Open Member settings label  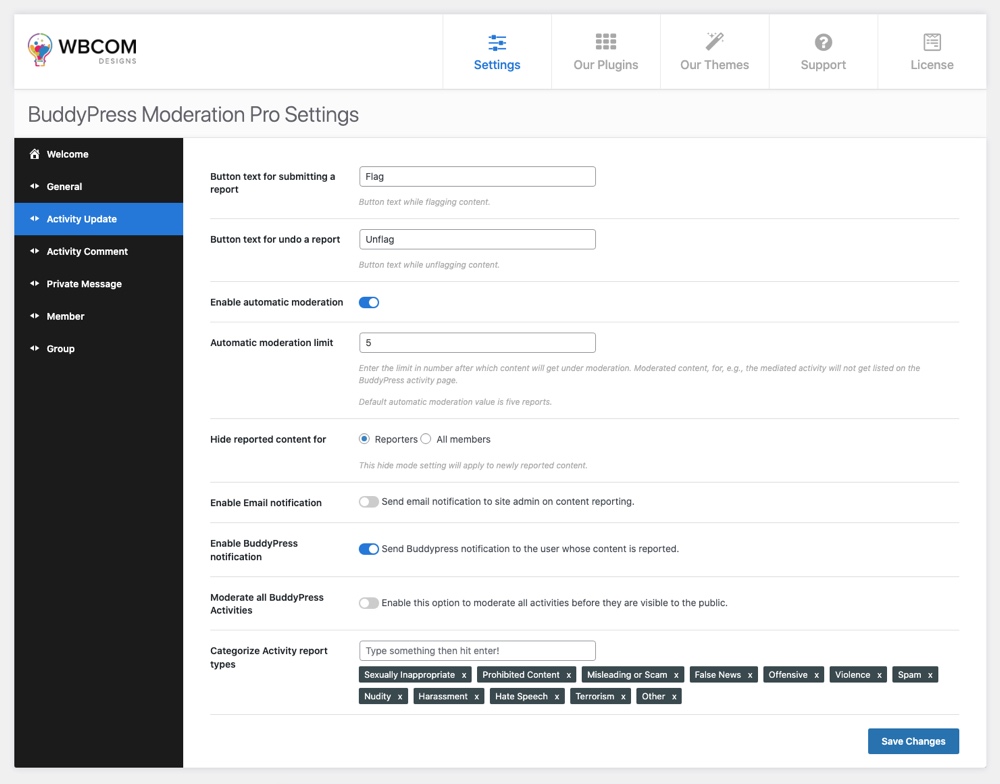click(x=66, y=316)
